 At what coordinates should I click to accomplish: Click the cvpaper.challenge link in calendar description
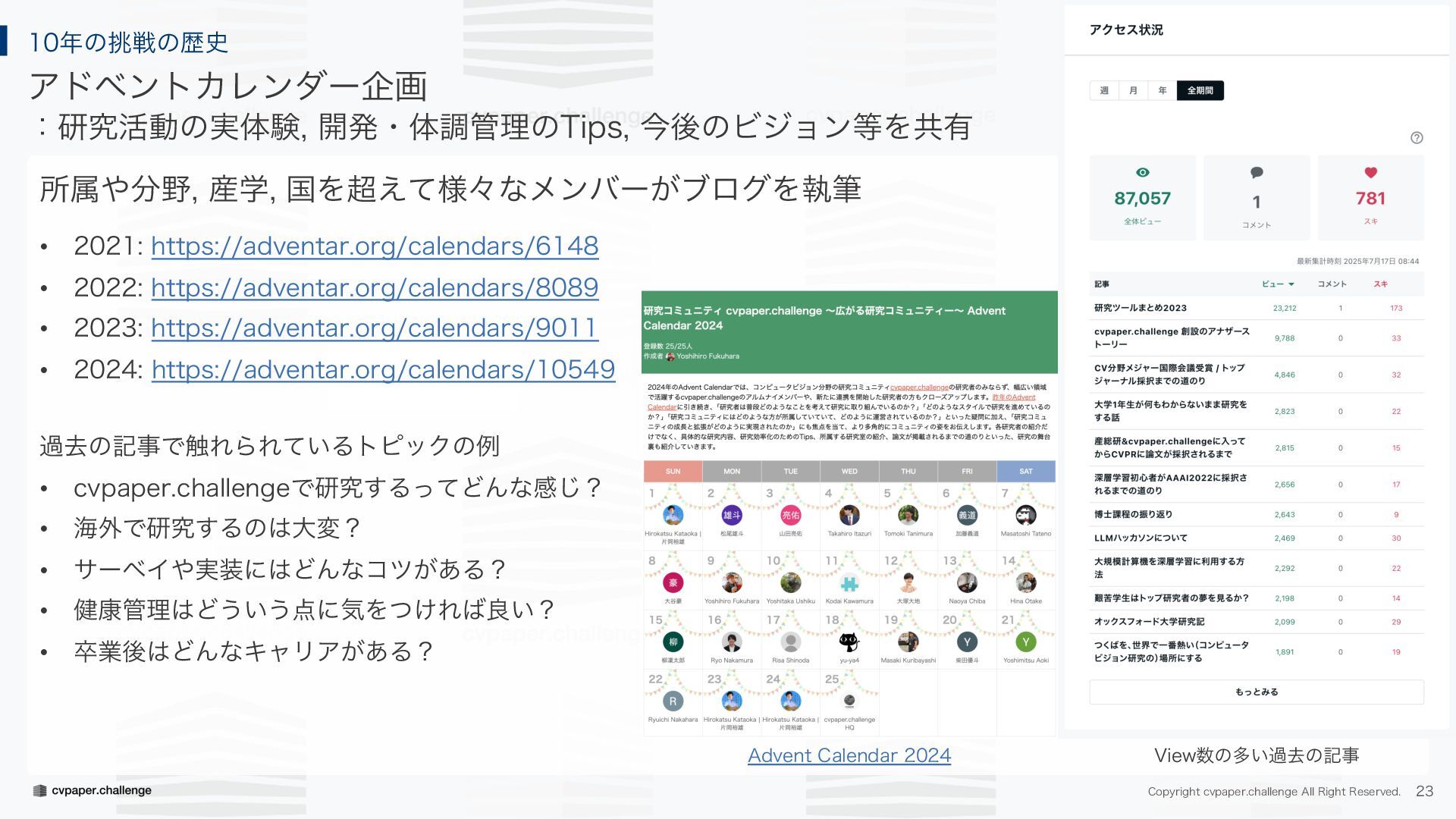919,388
